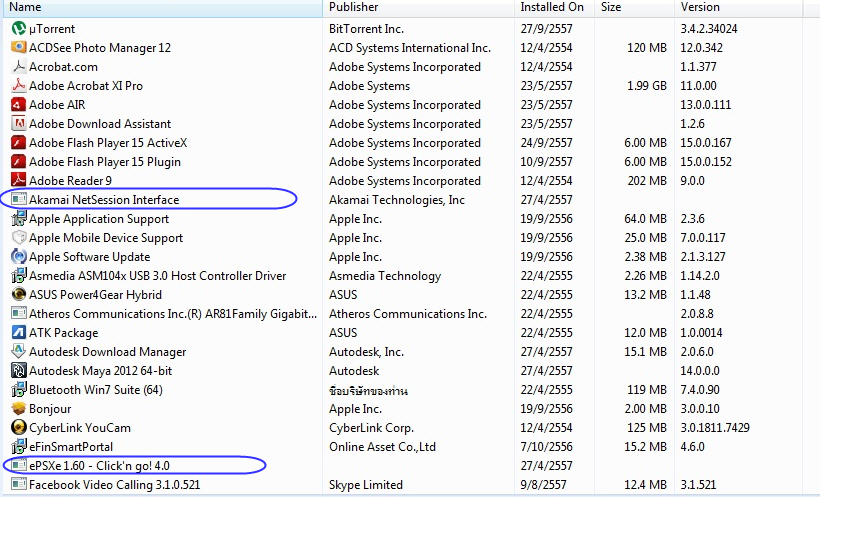Click the Bonjour package icon

(x=19, y=409)
